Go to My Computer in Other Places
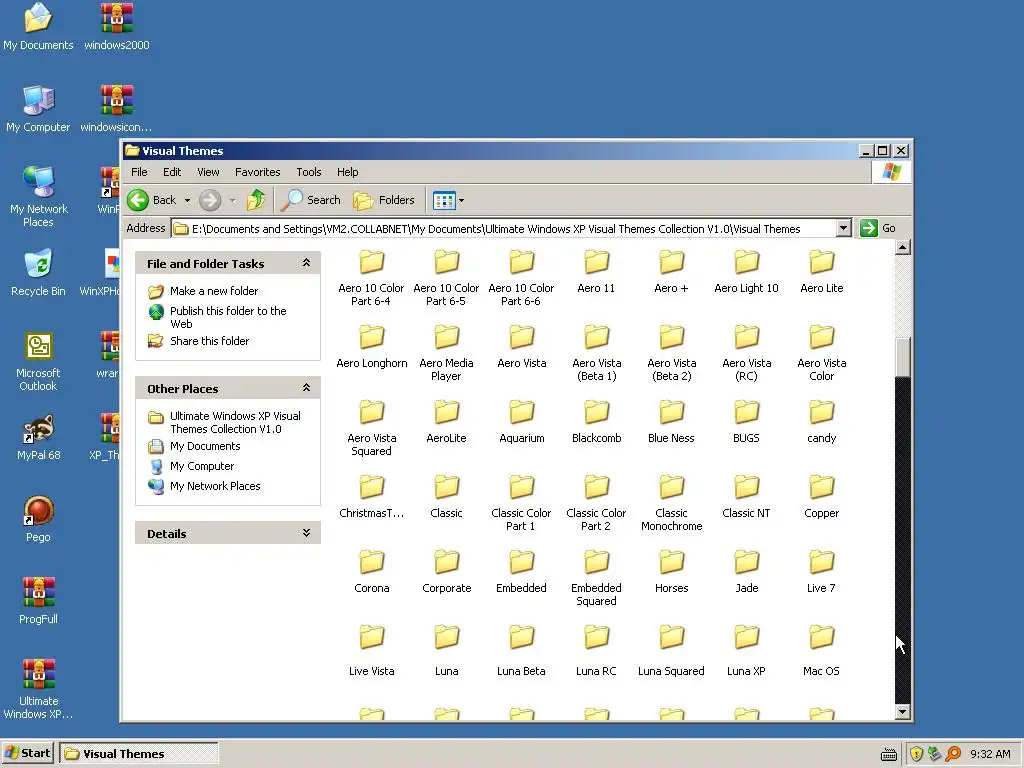Image resolution: width=1024 pixels, height=768 pixels. point(202,466)
